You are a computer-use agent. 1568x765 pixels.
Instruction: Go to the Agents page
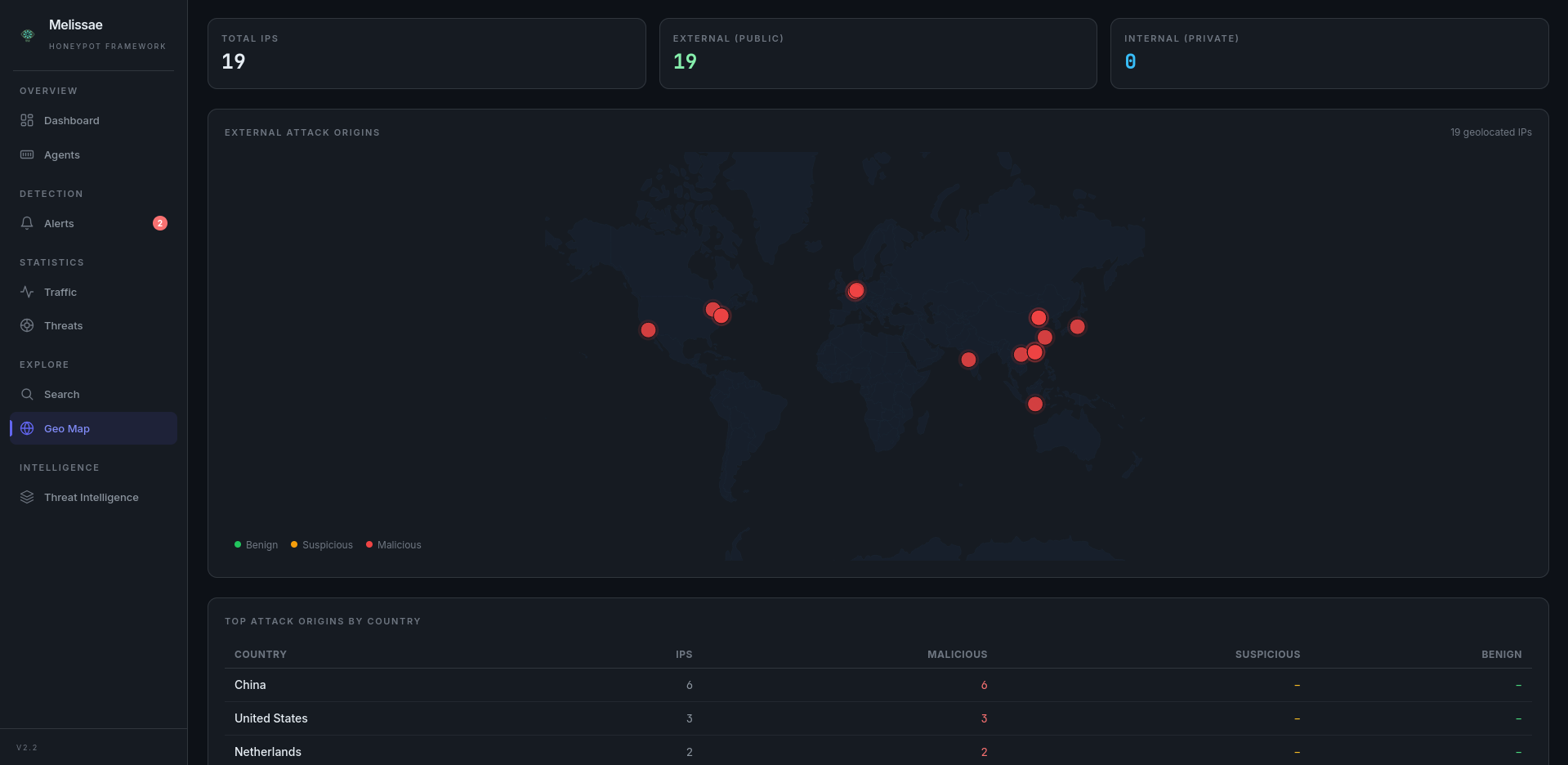pos(93,154)
